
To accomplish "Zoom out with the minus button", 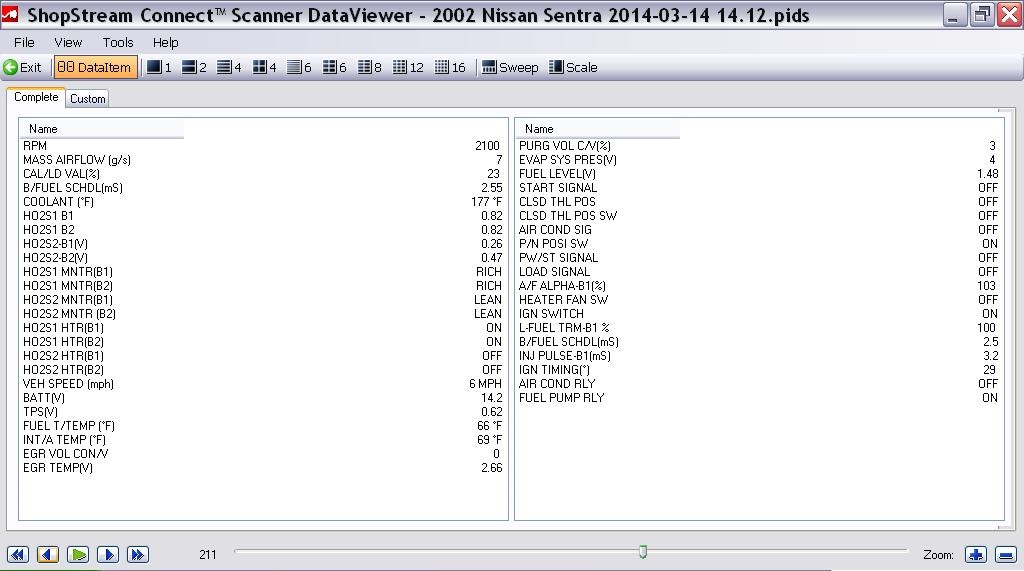I will point(1006,555).
